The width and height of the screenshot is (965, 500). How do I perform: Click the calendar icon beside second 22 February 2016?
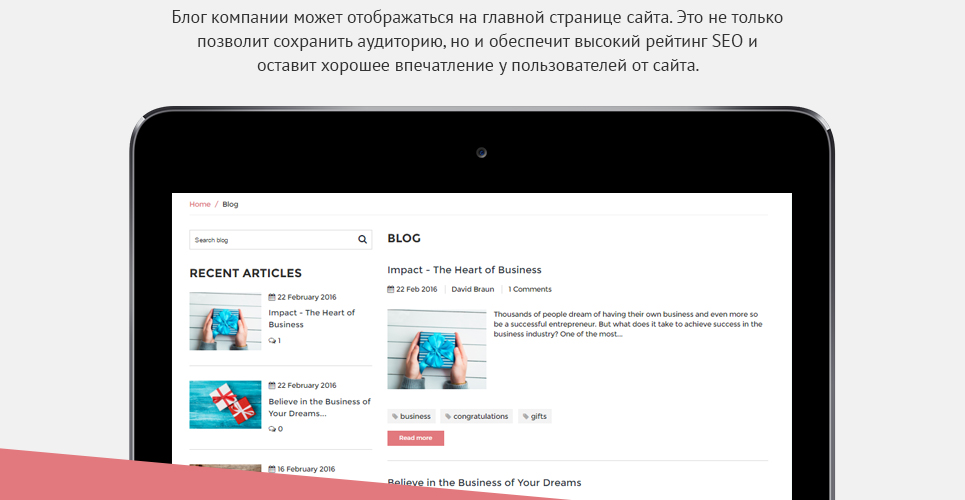[x=271, y=385]
